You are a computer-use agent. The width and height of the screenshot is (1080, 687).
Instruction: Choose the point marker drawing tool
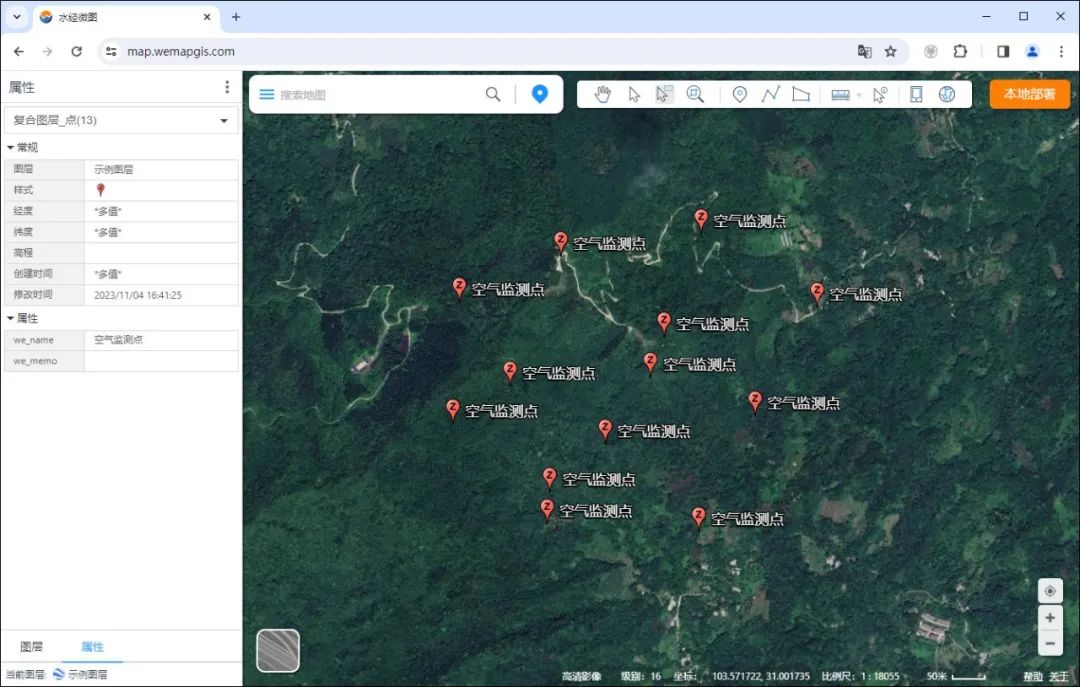(x=740, y=94)
